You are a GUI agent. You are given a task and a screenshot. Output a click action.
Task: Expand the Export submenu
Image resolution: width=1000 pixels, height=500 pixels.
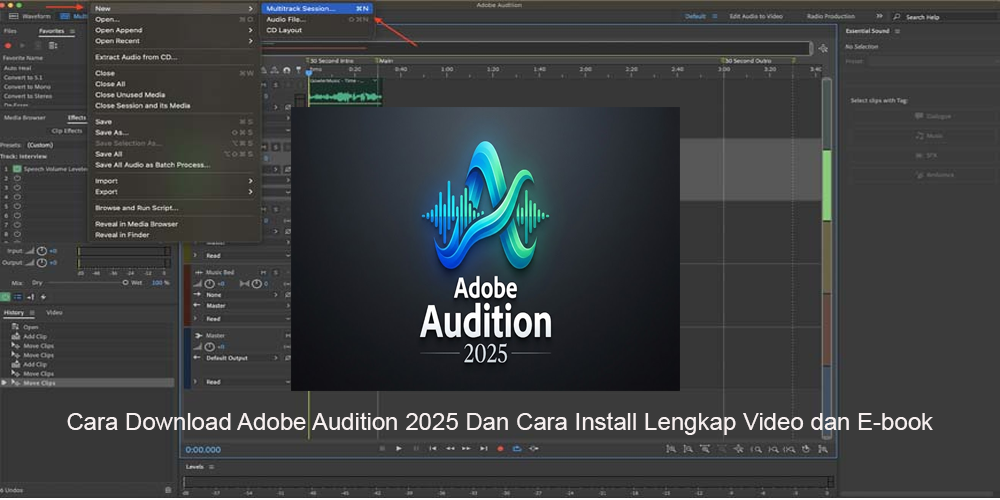174,192
